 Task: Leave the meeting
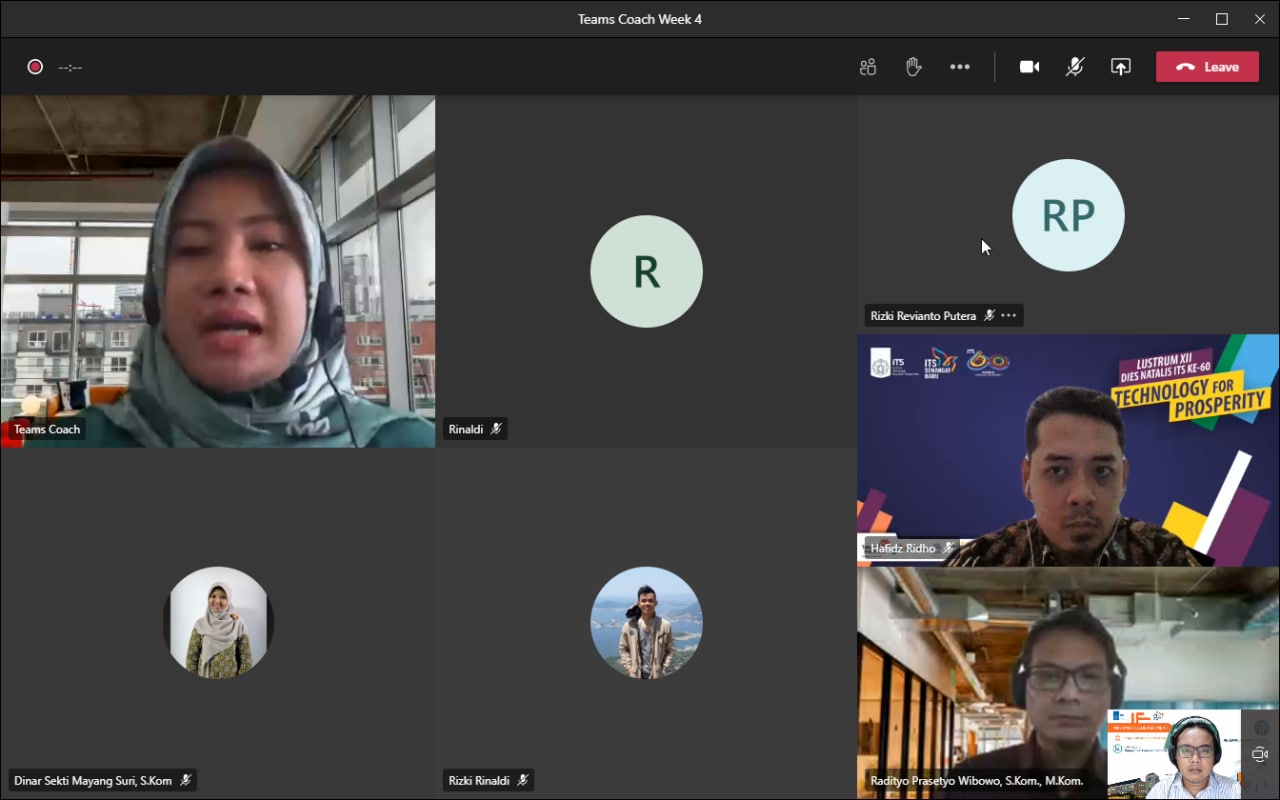click(1207, 67)
